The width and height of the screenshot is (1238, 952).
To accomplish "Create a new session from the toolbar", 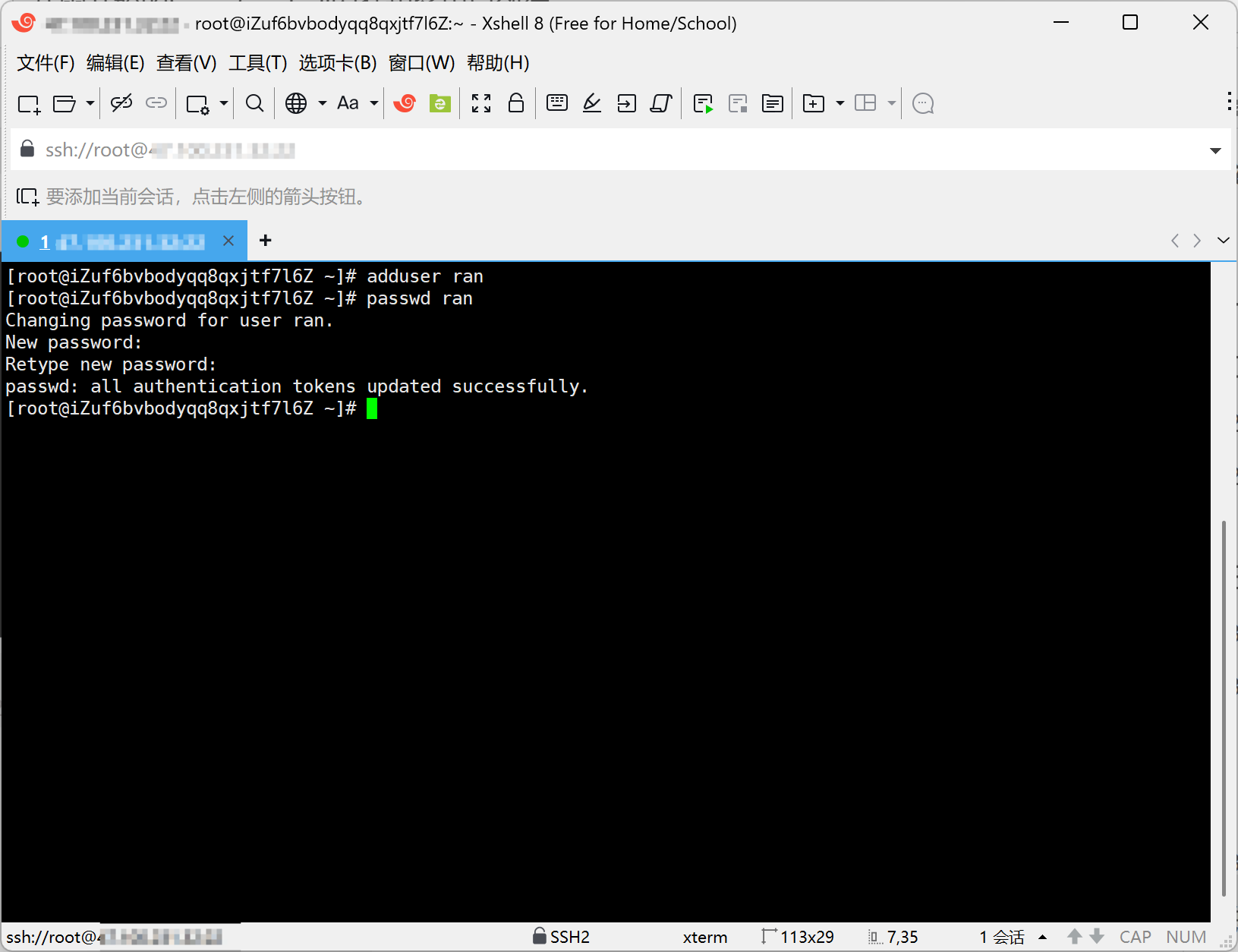I will (29, 103).
